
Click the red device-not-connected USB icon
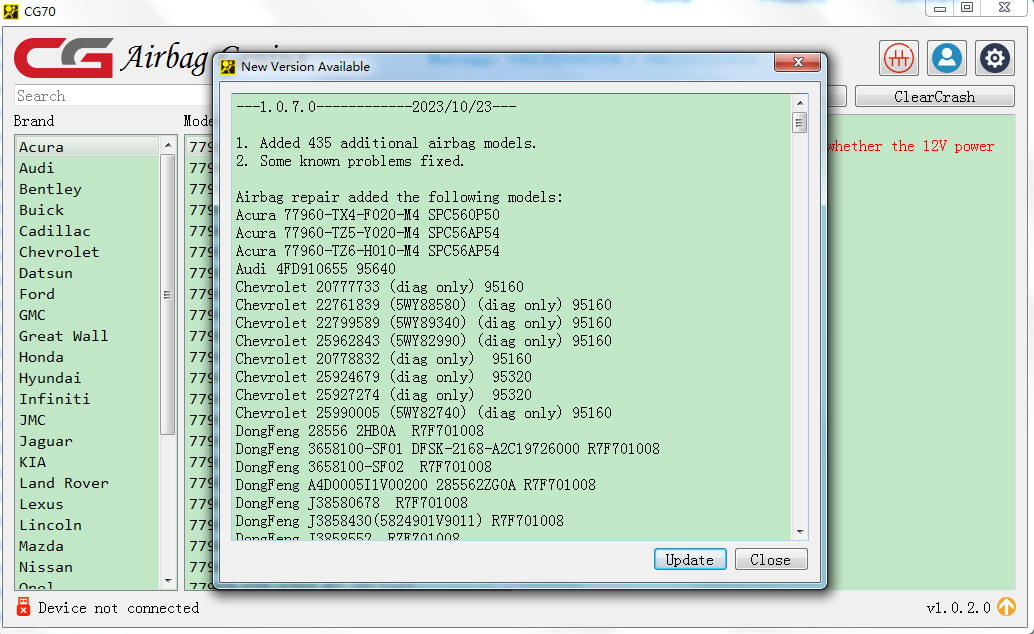point(23,607)
